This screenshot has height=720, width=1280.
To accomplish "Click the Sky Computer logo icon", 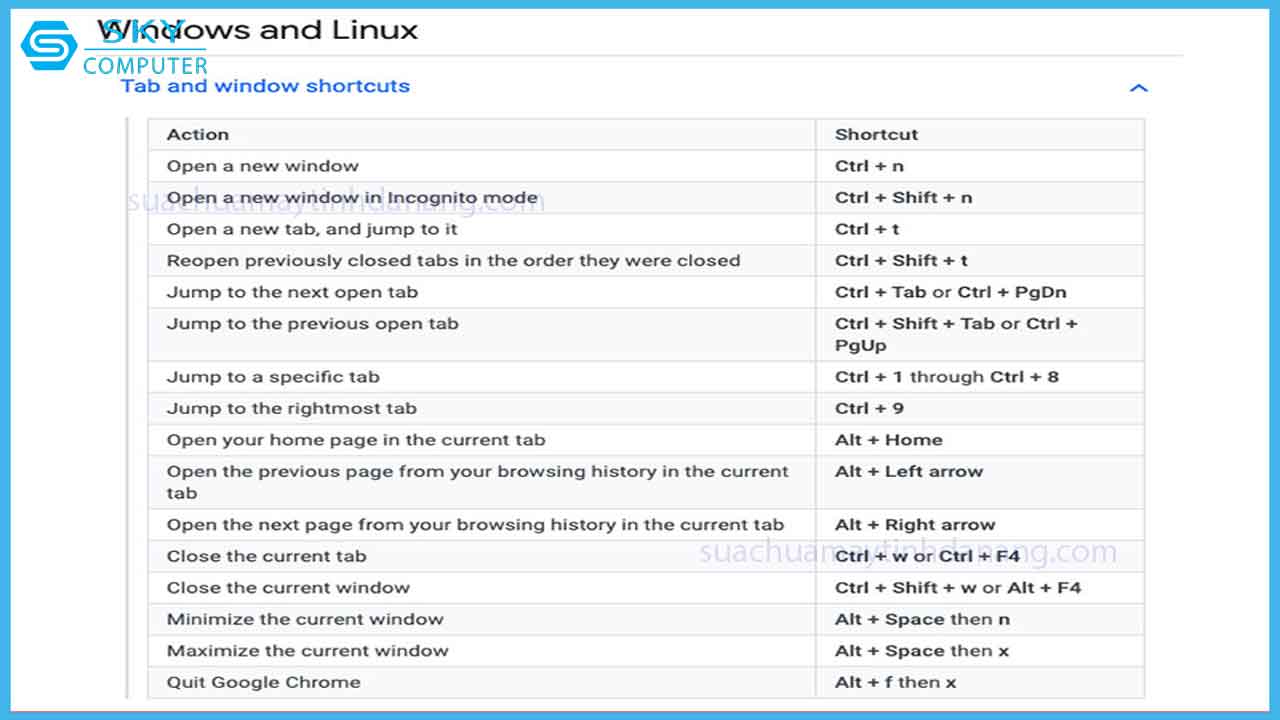I will click(49, 45).
